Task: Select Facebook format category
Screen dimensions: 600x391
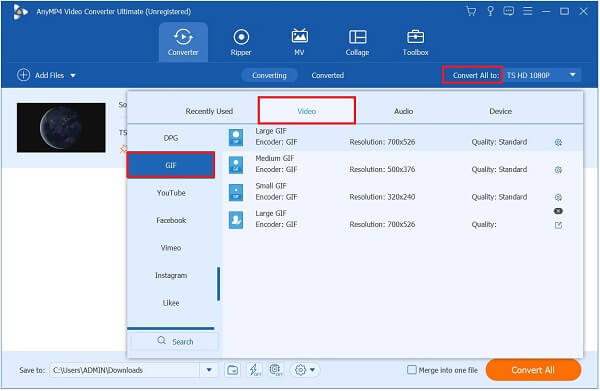Action: pos(171,220)
